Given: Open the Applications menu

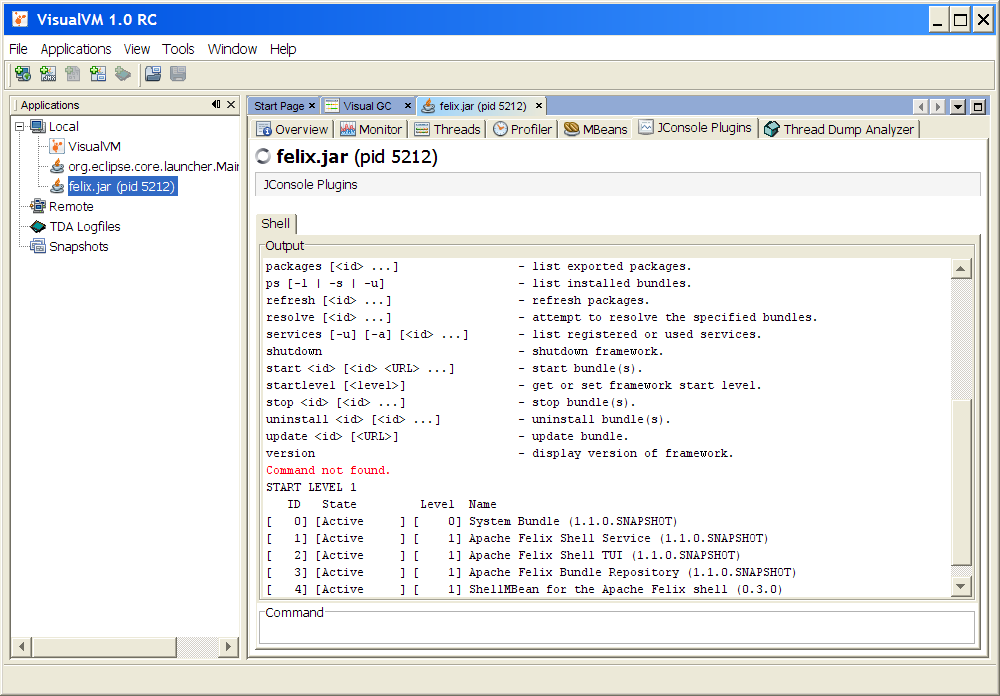Looking at the screenshot, I should (x=76, y=49).
